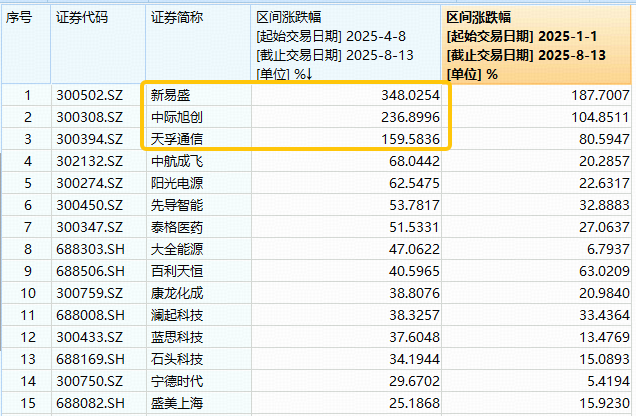This screenshot has width=636, height=416.
Task: Select stock name 盛美上海
Action: coord(177,403)
